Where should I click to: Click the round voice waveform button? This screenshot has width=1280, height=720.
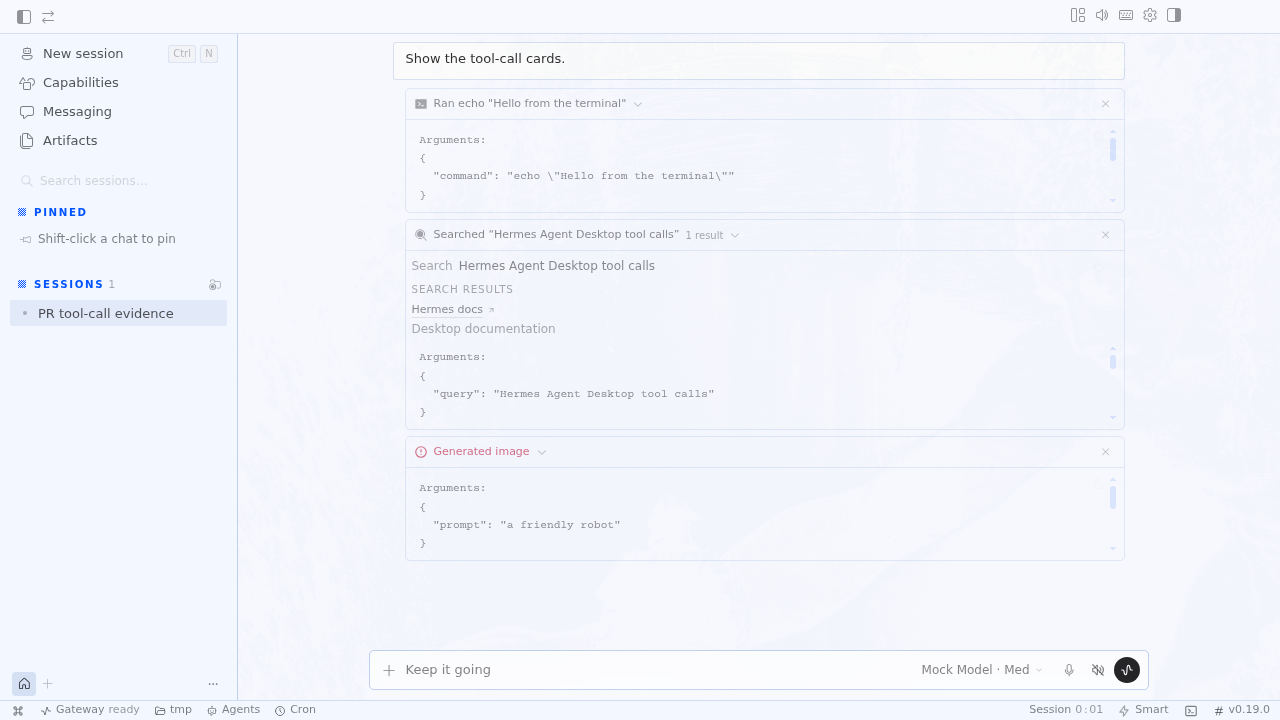[x=1127, y=670]
